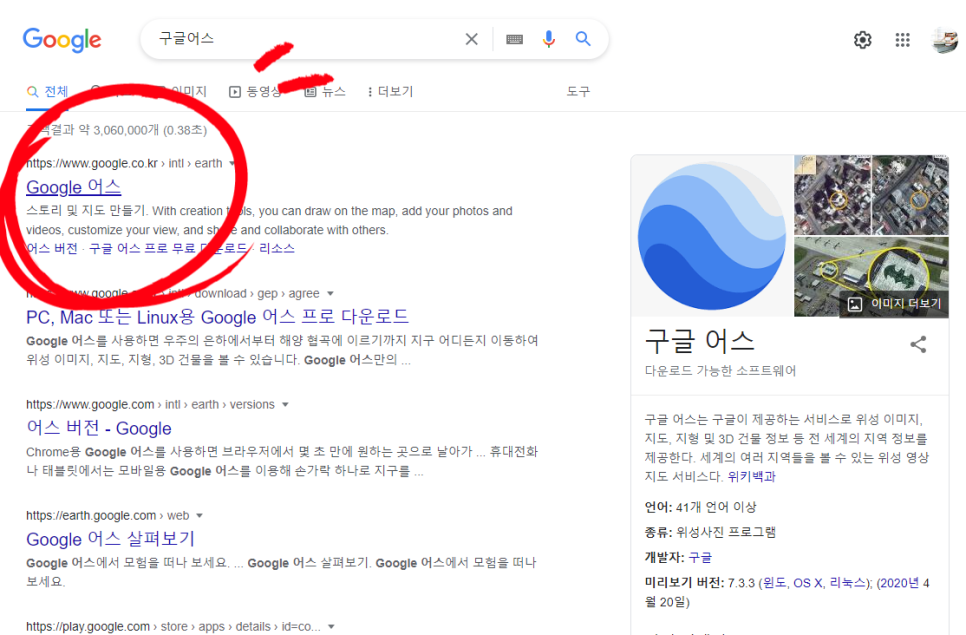The image size is (966, 635).
Task: Start voice search with microphone icon
Action: point(548,39)
